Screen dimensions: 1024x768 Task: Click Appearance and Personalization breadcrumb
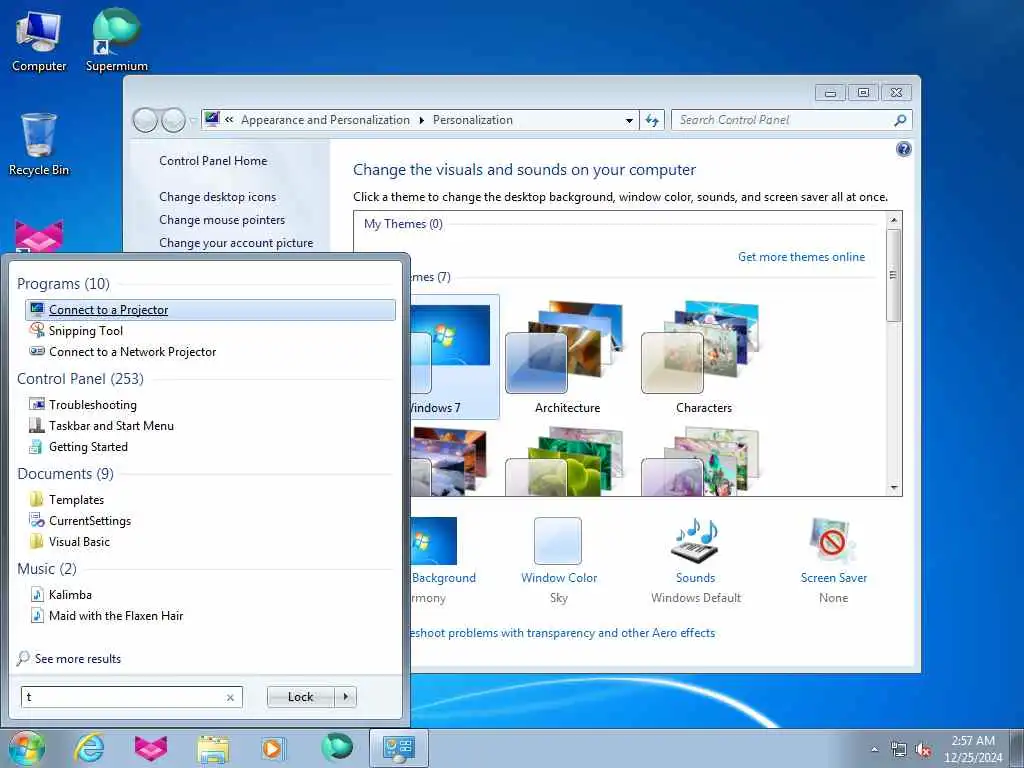pyautogui.click(x=325, y=120)
